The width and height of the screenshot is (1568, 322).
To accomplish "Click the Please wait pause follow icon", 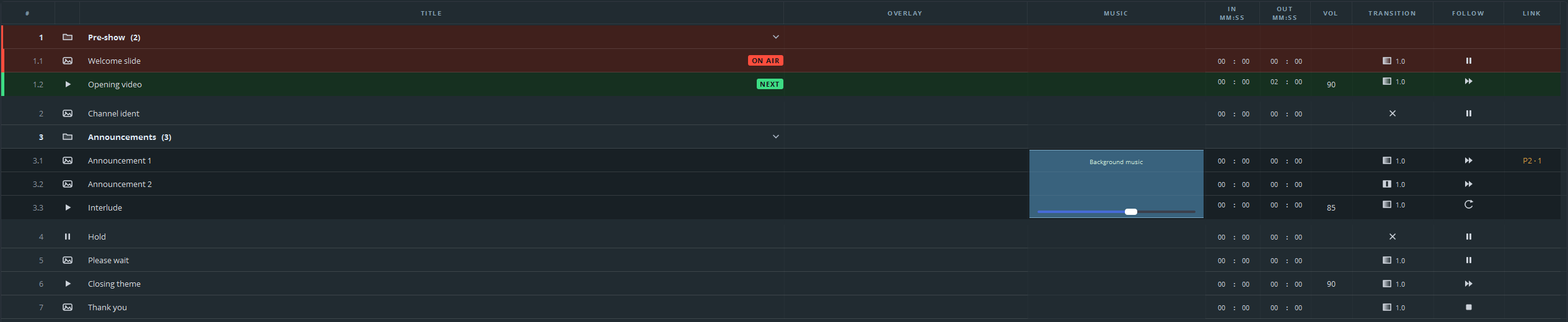I will pos(1468,260).
